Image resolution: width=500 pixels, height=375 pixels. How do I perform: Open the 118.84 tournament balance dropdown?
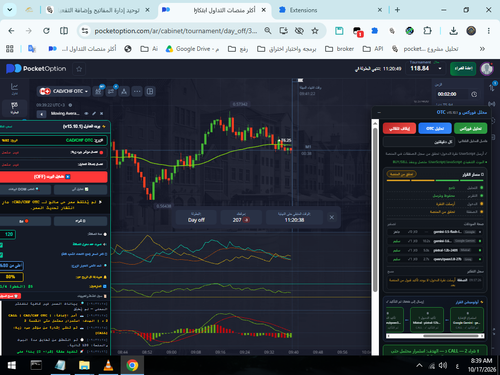(x=426, y=68)
